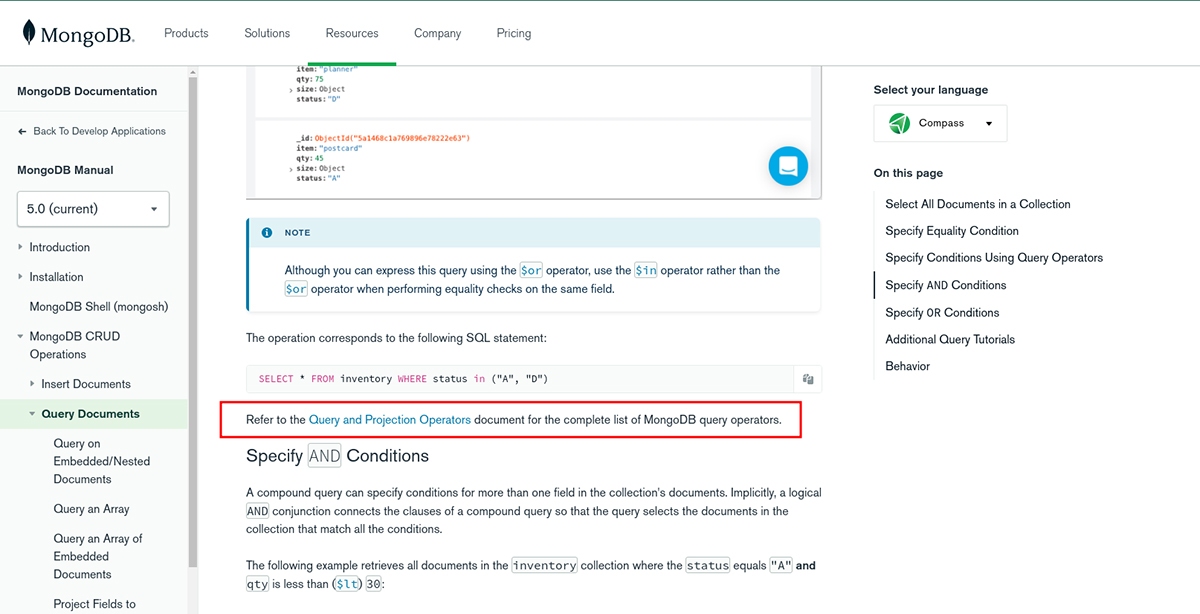Open the blue chat widget bubble

[x=787, y=166]
